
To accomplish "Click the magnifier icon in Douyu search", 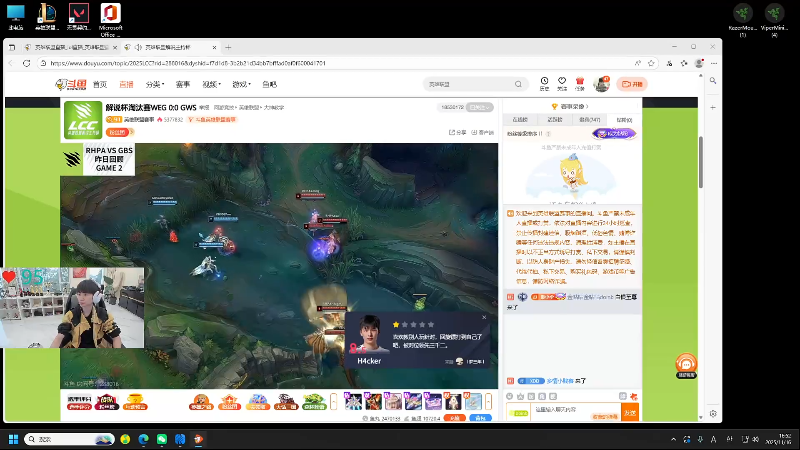I will tap(518, 84).
